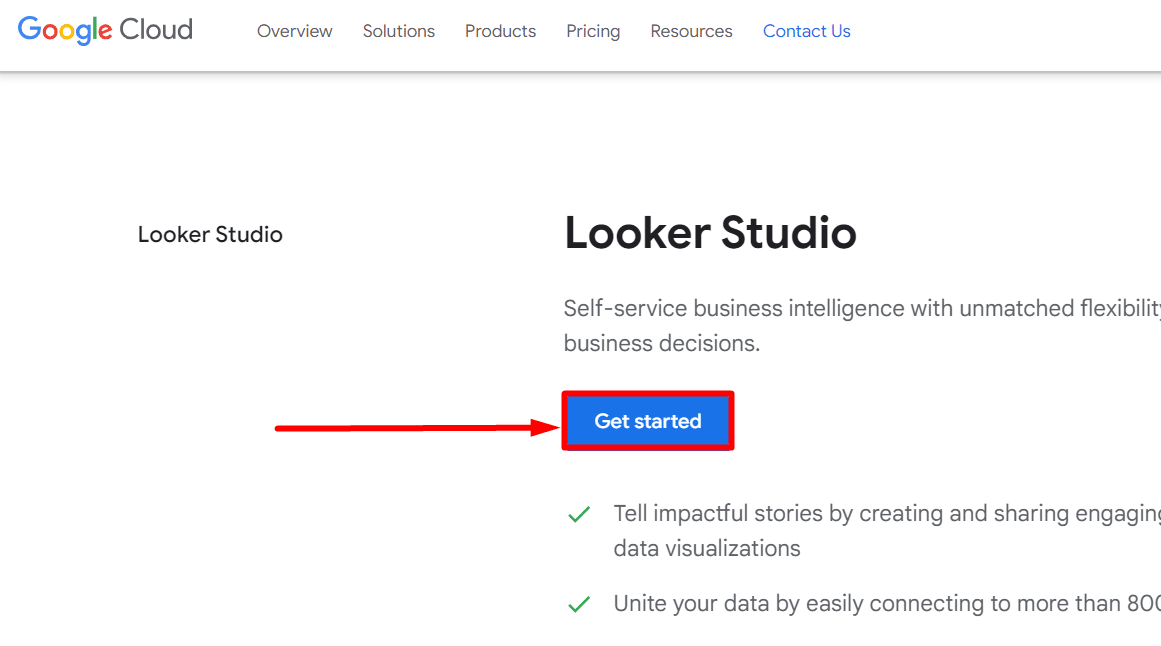The image size is (1161, 646).
Task: Click the Looker Studio page heading
Action: [710, 232]
